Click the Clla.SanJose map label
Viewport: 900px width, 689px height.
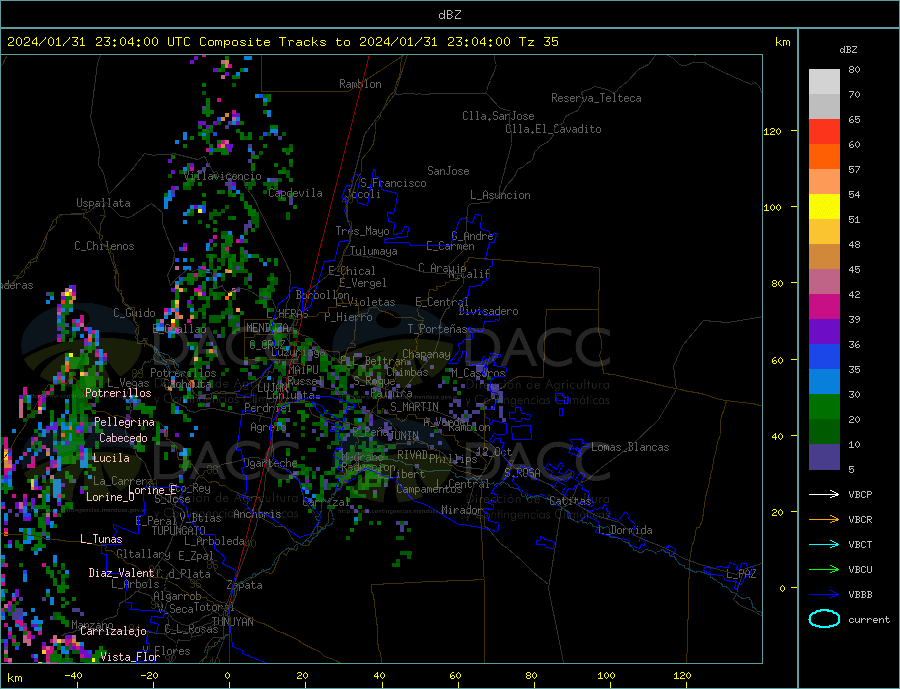498,116
